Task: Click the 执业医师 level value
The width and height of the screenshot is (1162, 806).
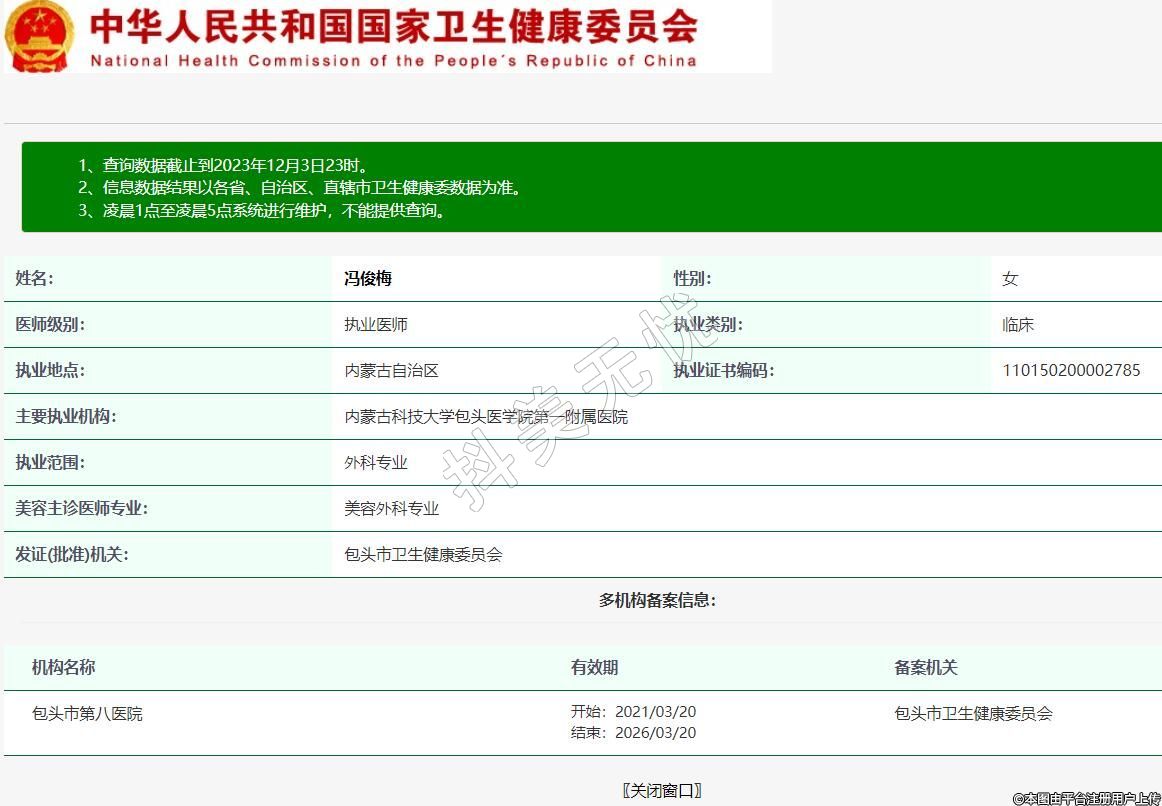Action: click(x=376, y=325)
